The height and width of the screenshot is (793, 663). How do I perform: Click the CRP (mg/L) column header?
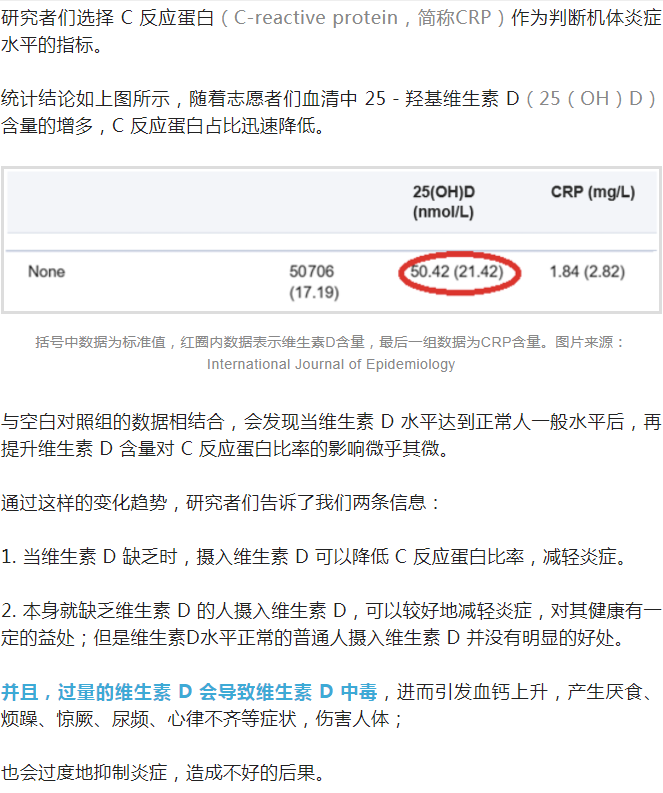[x=592, y=192]
